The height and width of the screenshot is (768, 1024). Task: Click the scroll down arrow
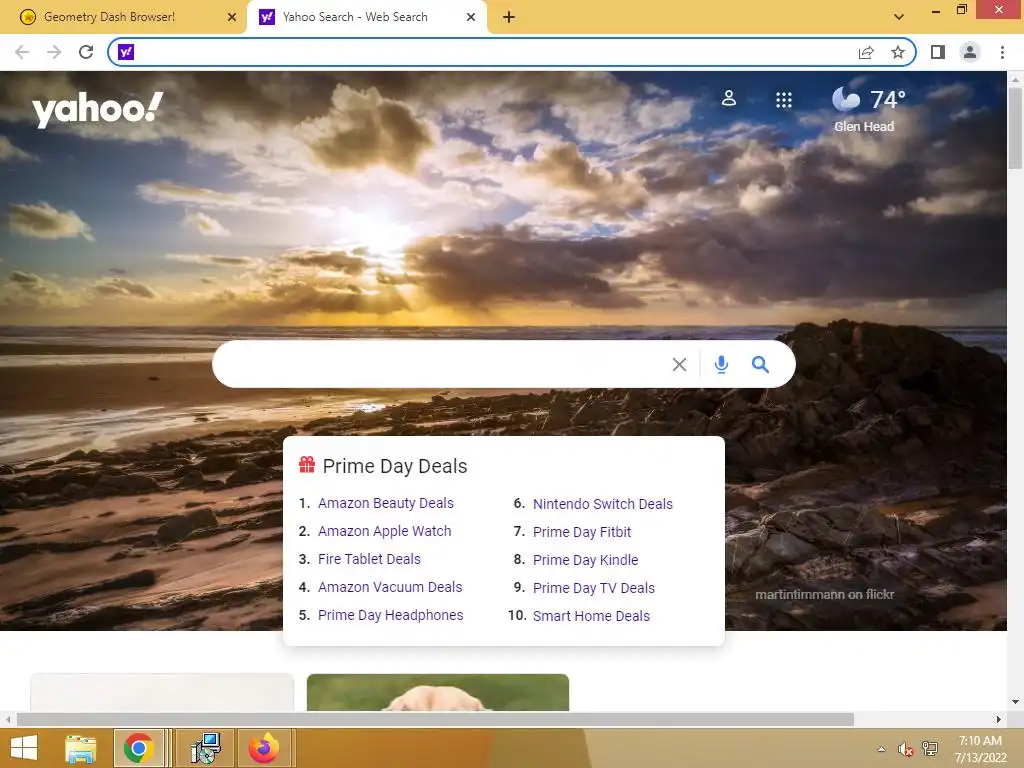[1015, 702]
